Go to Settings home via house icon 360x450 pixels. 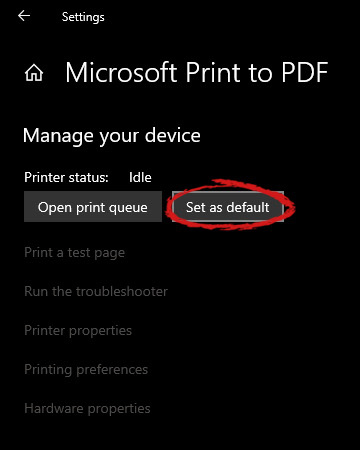click(34, 73)
